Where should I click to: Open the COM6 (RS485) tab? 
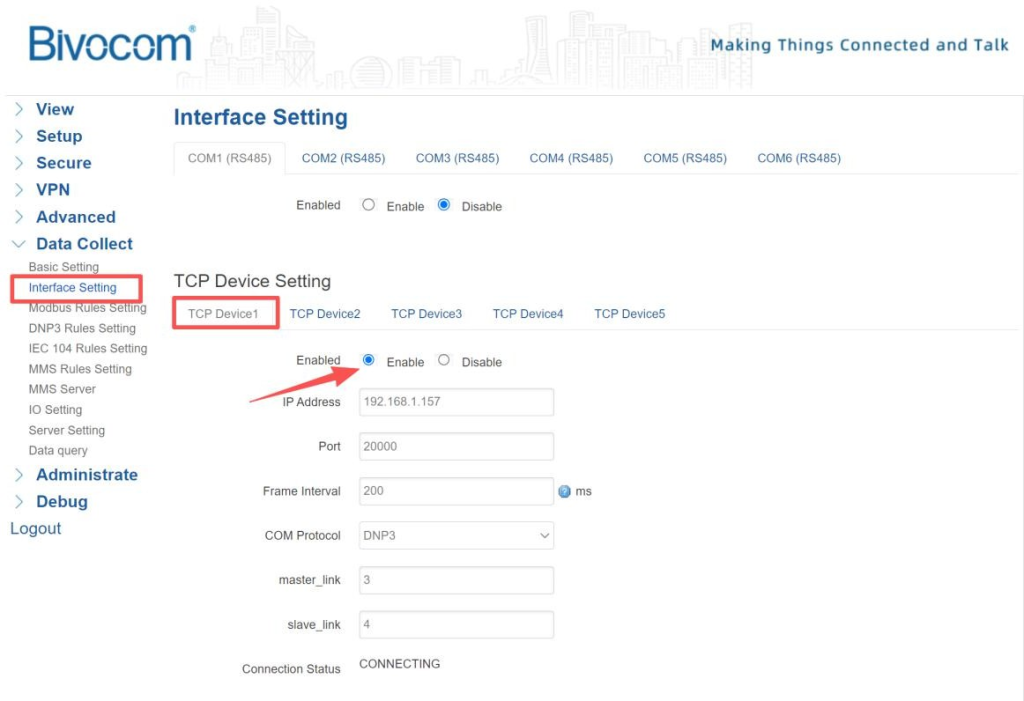tap(798, 158)
